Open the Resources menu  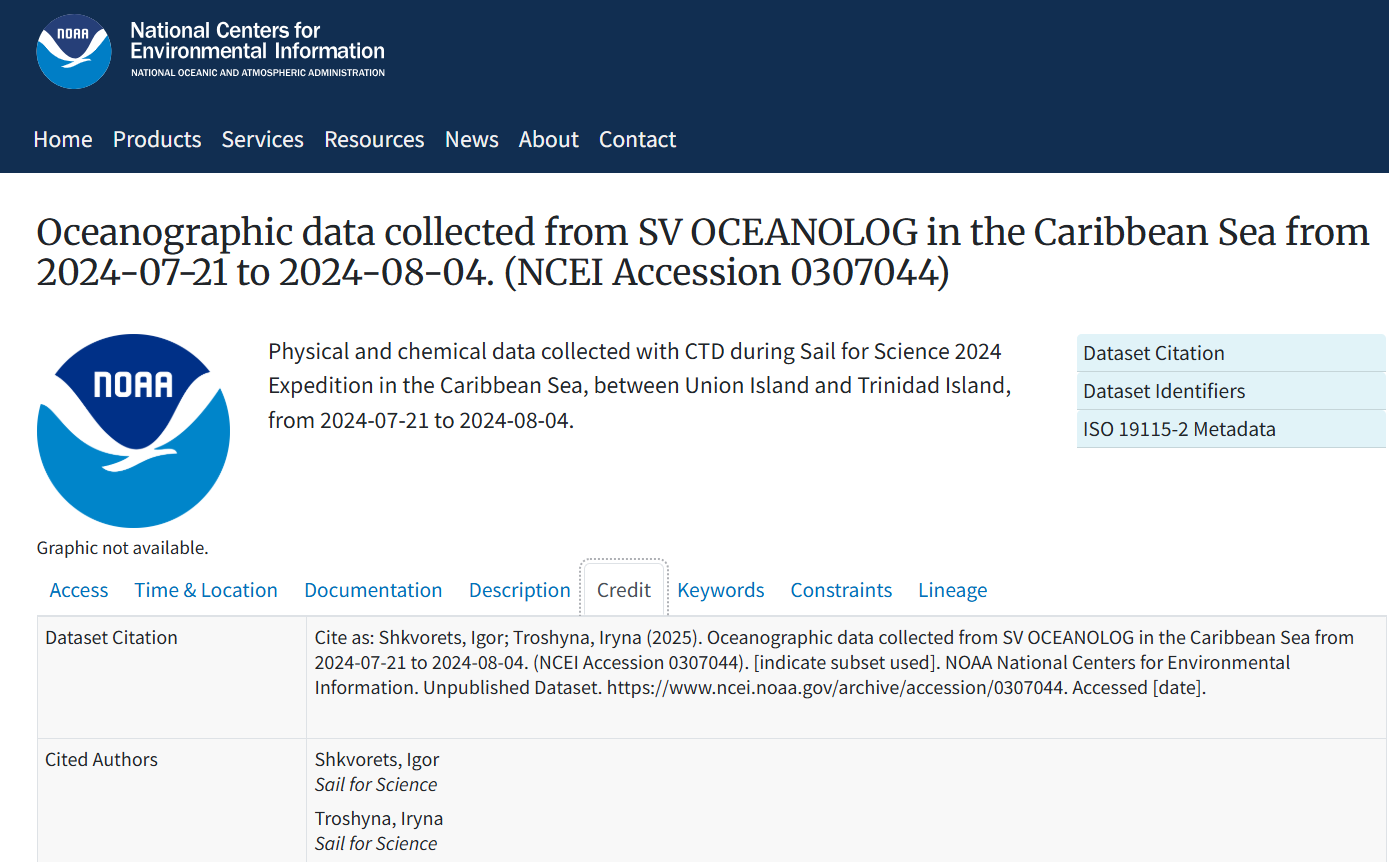pos(374,139)
